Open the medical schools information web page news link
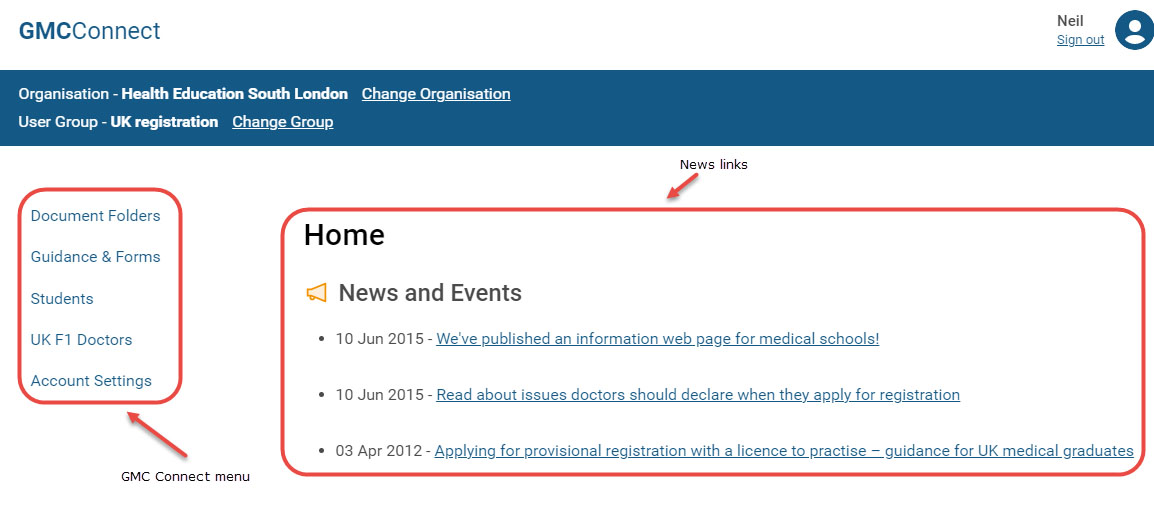This screenshot has height=519, width=1154. point(658,339)
